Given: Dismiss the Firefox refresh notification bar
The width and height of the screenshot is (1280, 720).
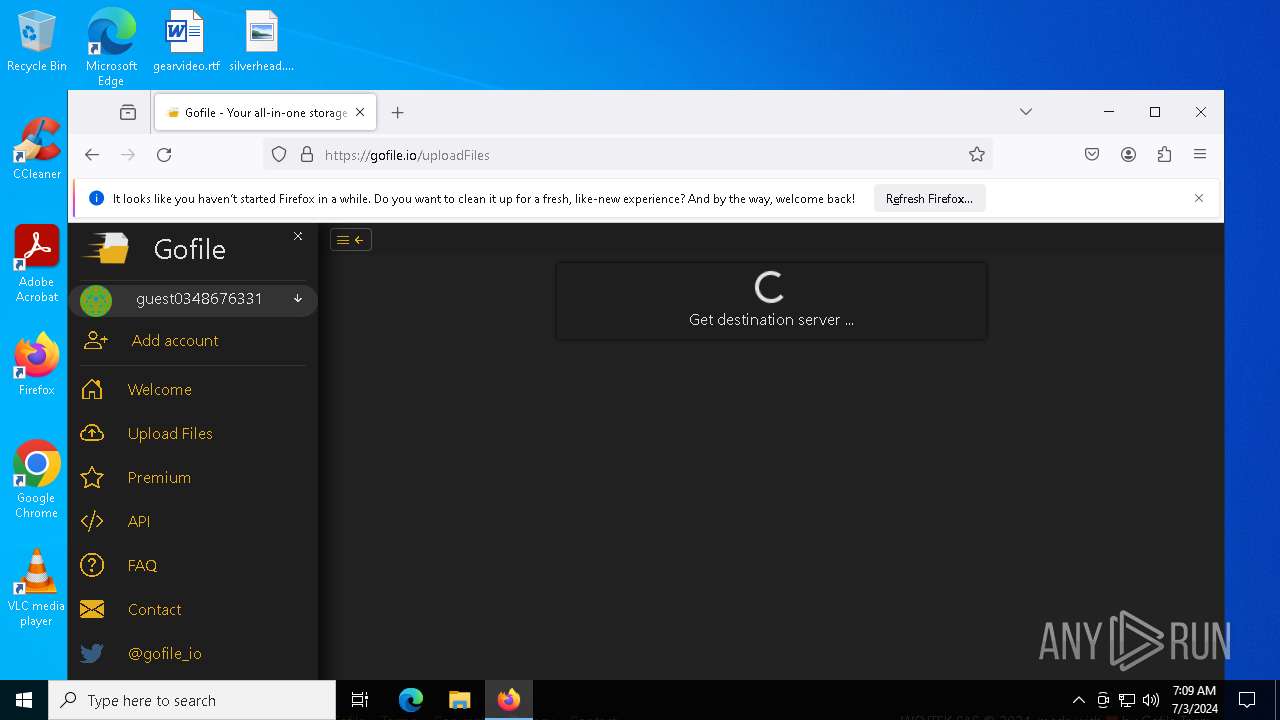Looking at the screenshot, I should 1199,198.
